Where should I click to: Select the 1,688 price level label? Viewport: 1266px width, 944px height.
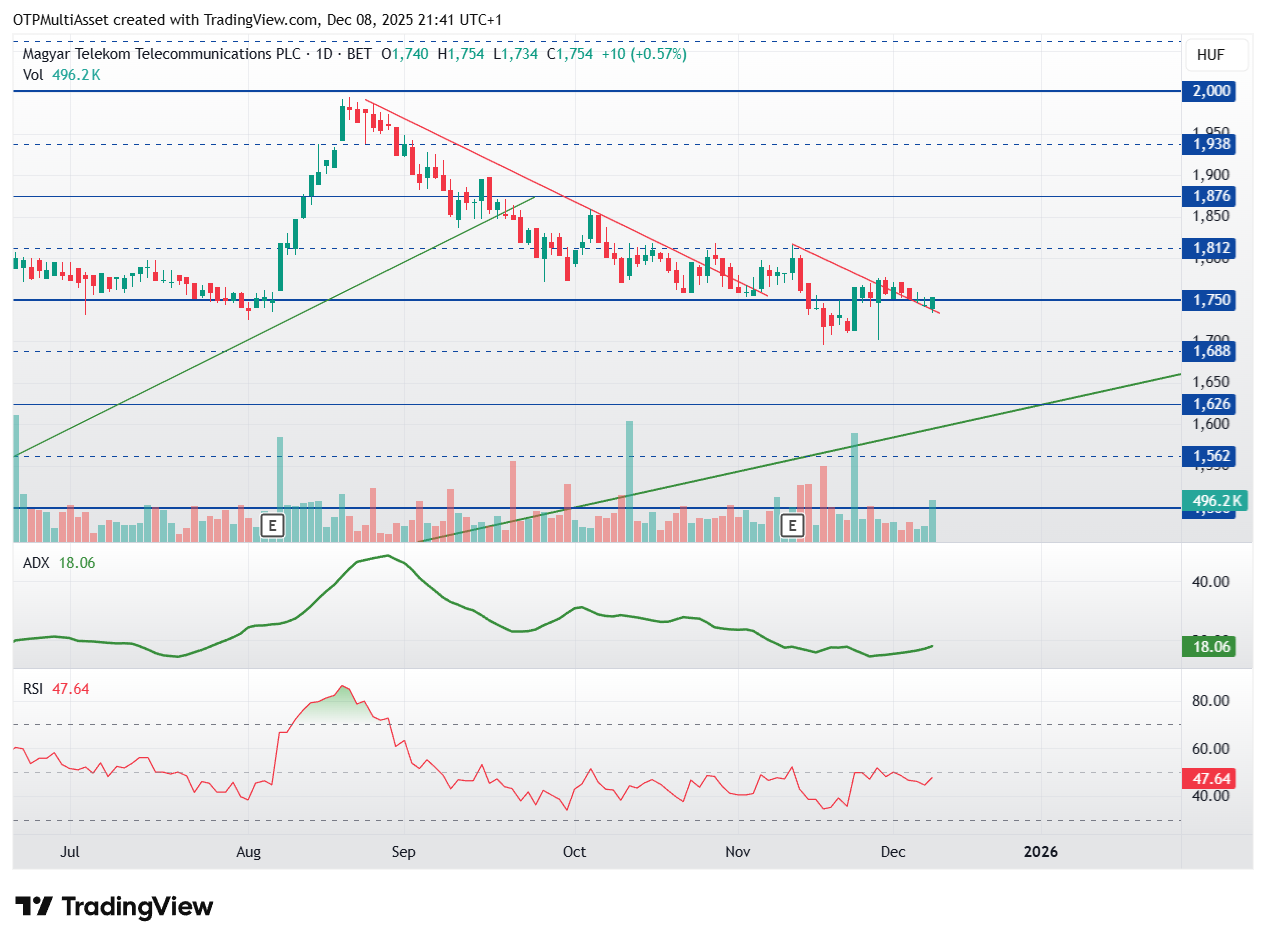click(x=1208, y=351)
